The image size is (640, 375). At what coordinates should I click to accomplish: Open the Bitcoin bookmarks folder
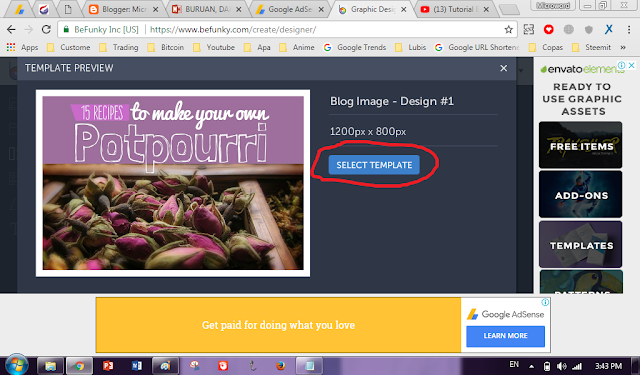coord(166,47)
